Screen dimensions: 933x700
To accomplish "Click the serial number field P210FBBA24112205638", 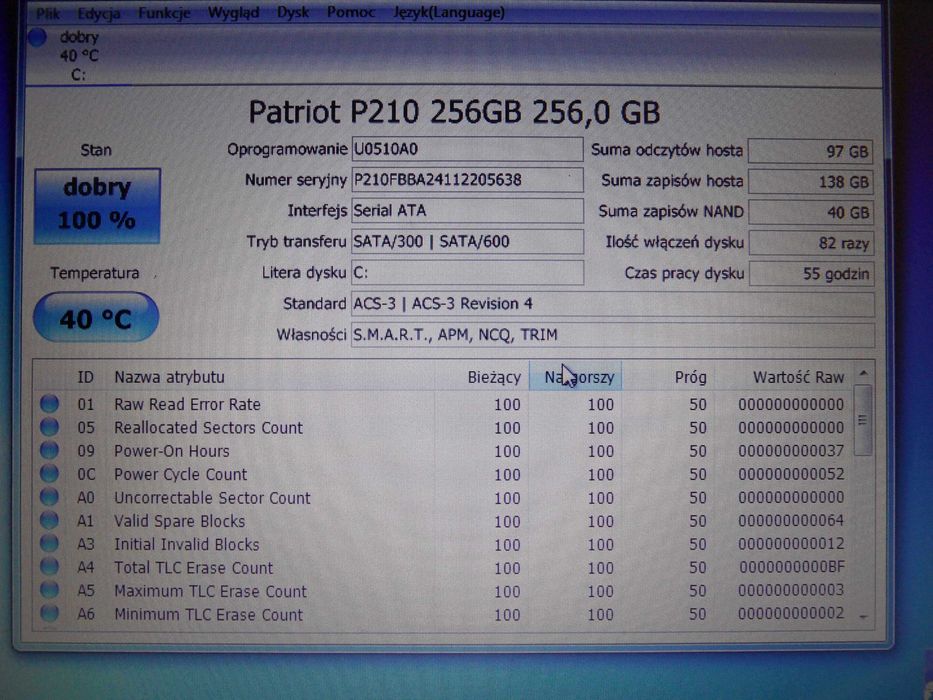I will (x=467, y=180).
